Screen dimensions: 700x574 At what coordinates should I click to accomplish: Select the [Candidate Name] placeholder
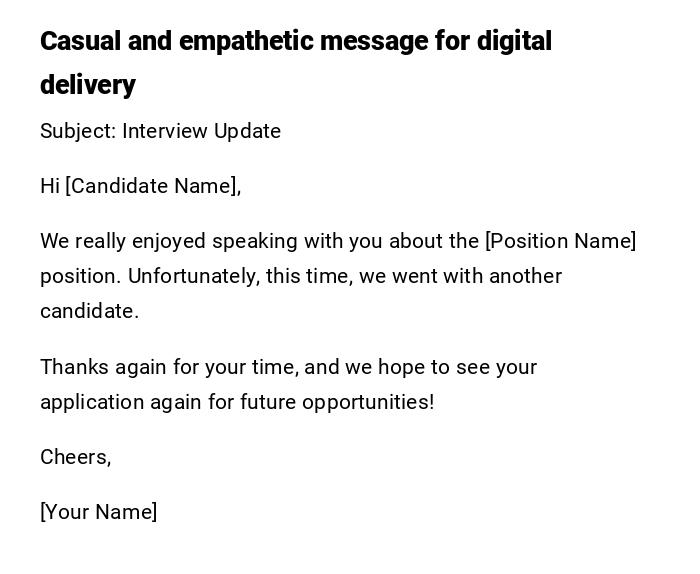click(x=152, y=187)
